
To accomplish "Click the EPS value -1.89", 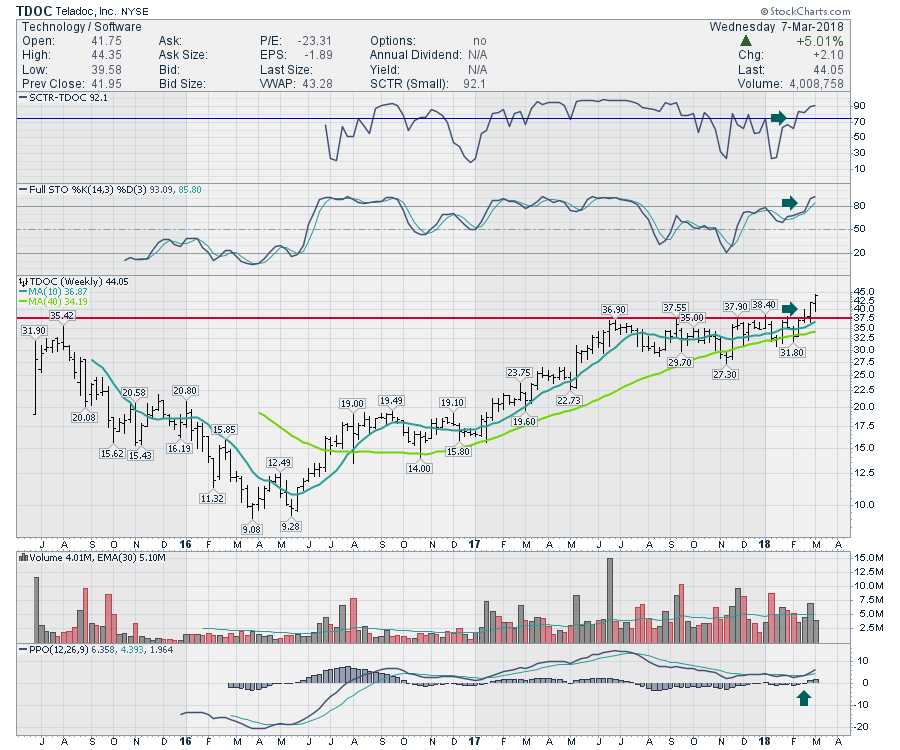I will pyautogui.click(x=319, y=55).
